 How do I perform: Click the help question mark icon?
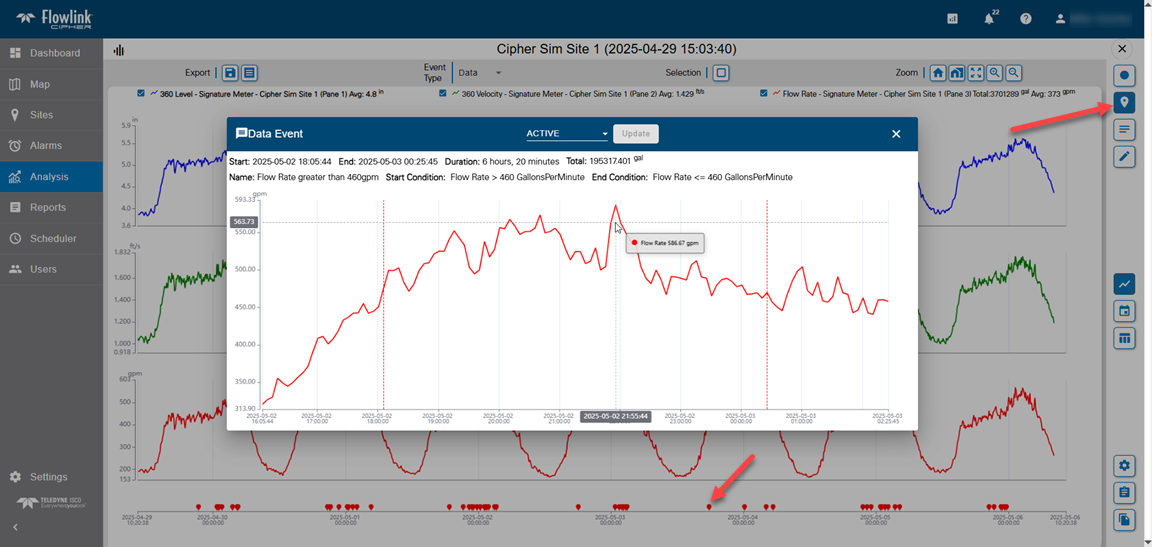[x=1025, y=19]
